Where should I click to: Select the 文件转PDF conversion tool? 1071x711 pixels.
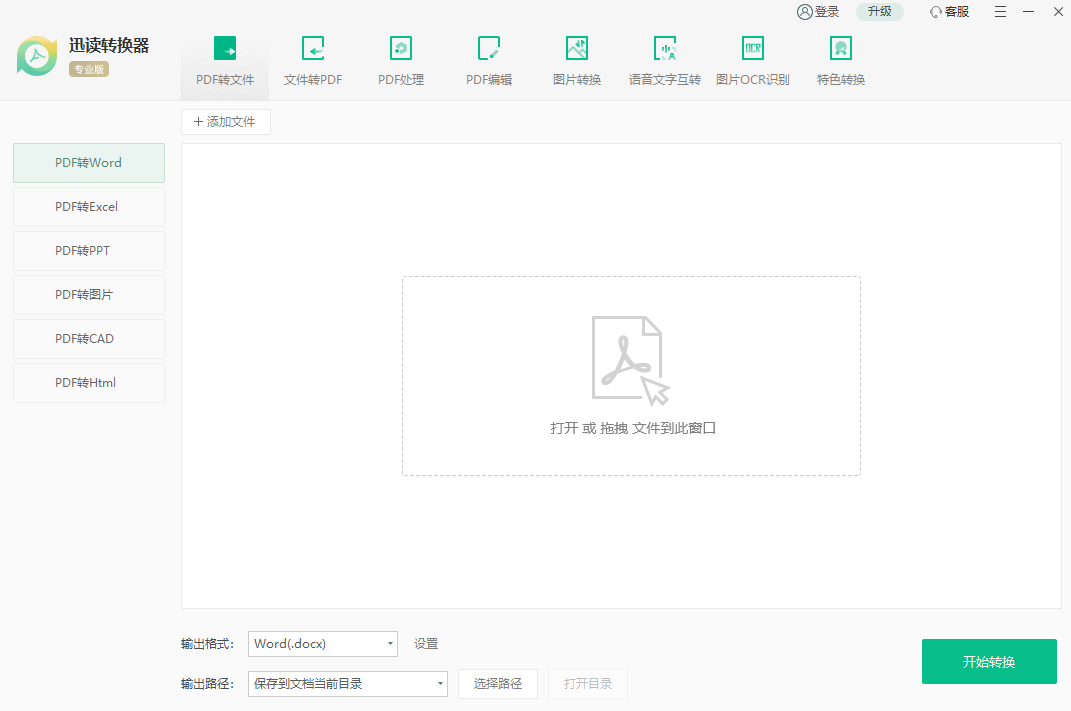[312, 60]
